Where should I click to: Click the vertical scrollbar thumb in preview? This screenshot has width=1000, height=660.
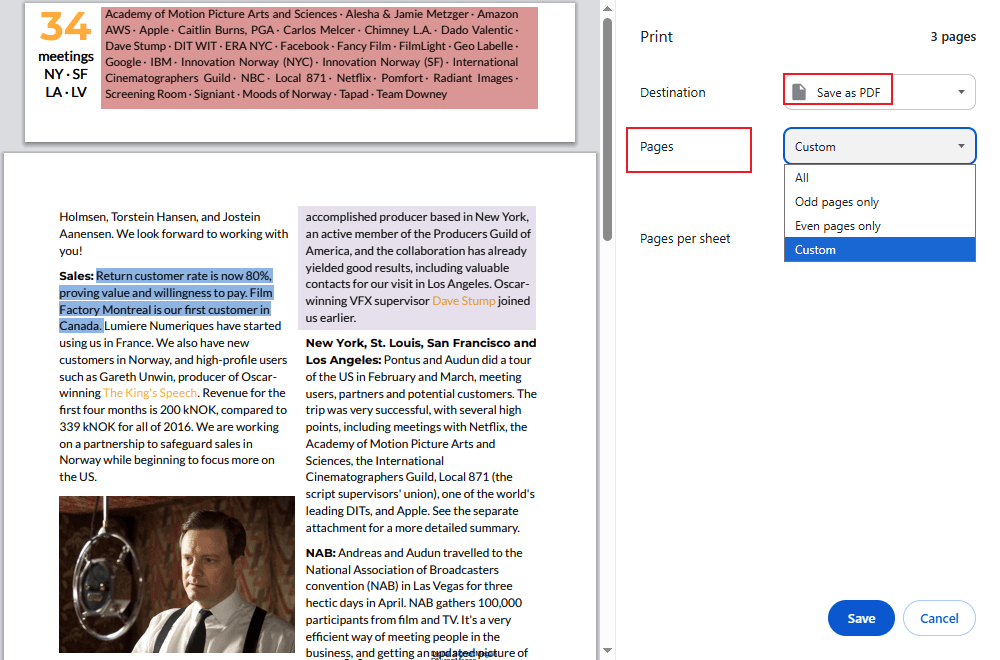[x=607, y=129]
